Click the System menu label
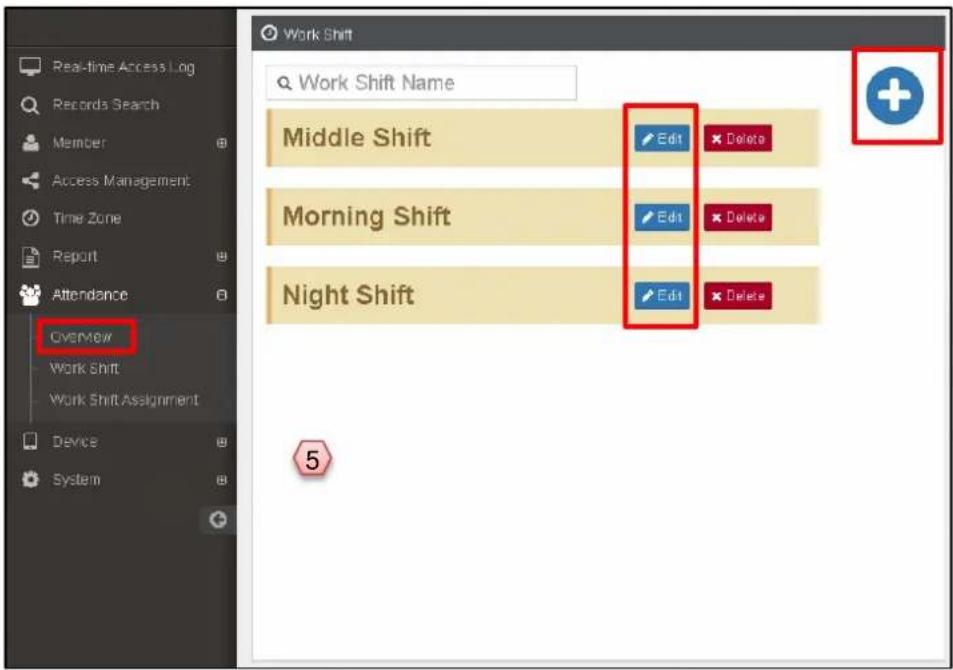 [76, 480]
